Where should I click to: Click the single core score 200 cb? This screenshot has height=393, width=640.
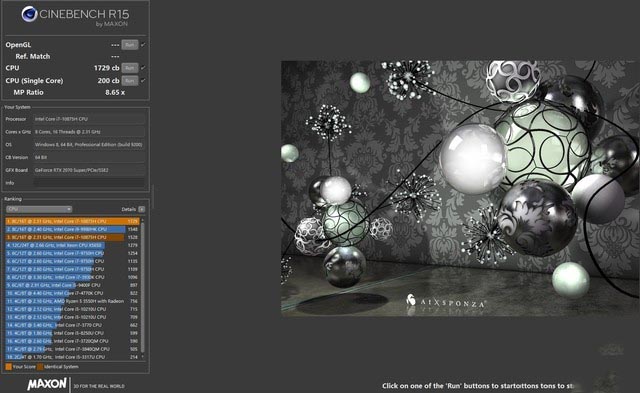[x=108, y=81]
